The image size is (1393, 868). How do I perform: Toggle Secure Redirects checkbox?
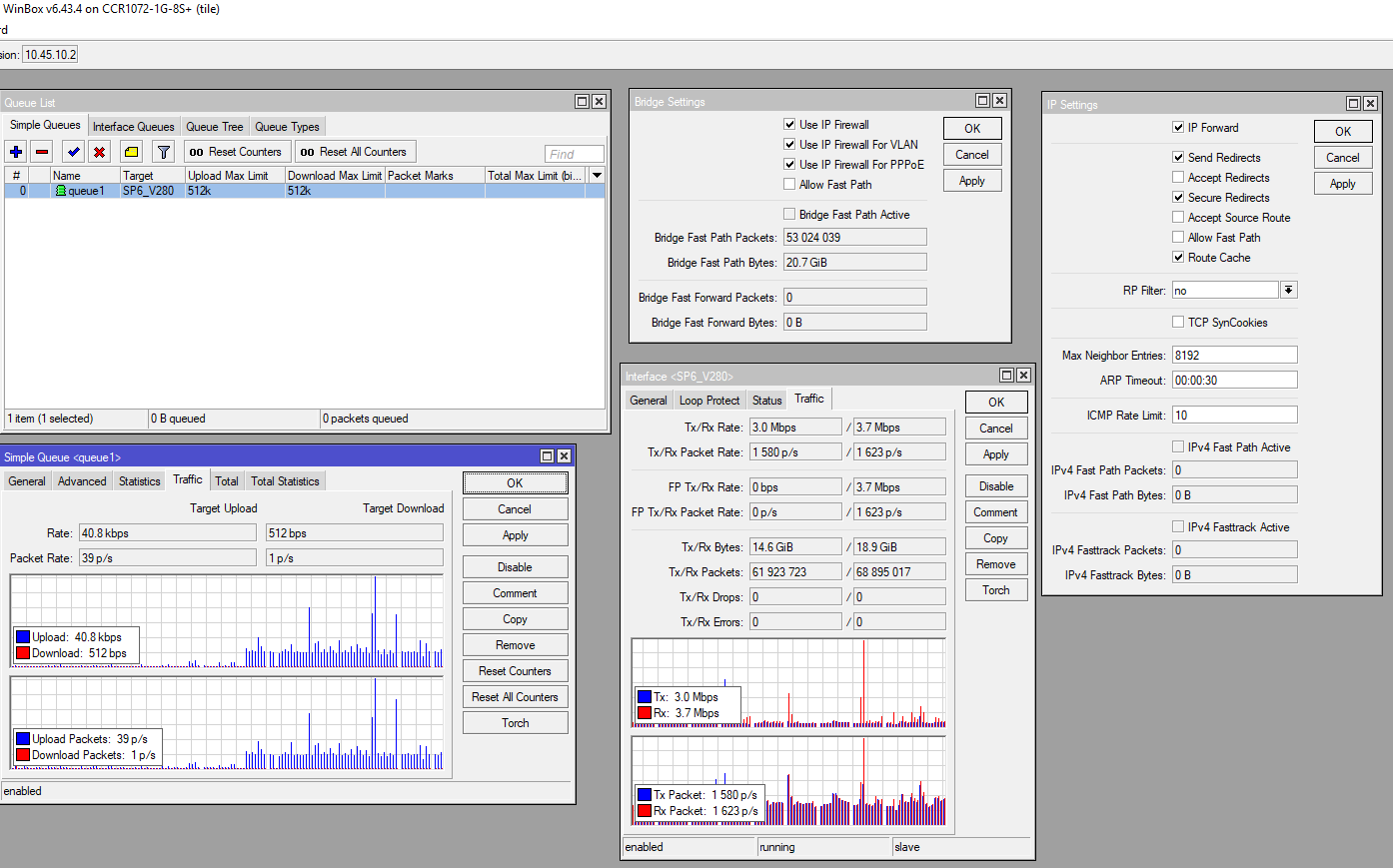[x=1178, y=198]
